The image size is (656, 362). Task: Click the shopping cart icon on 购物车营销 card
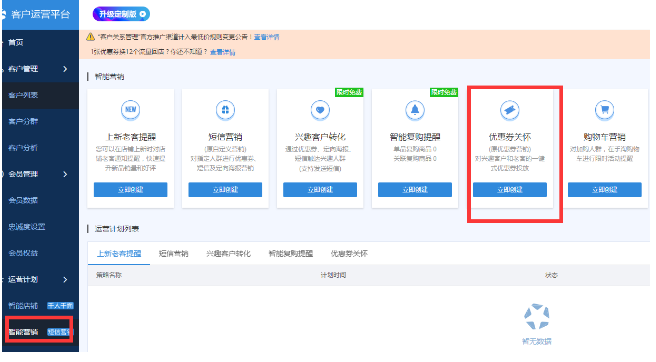[x=605, y=110]
